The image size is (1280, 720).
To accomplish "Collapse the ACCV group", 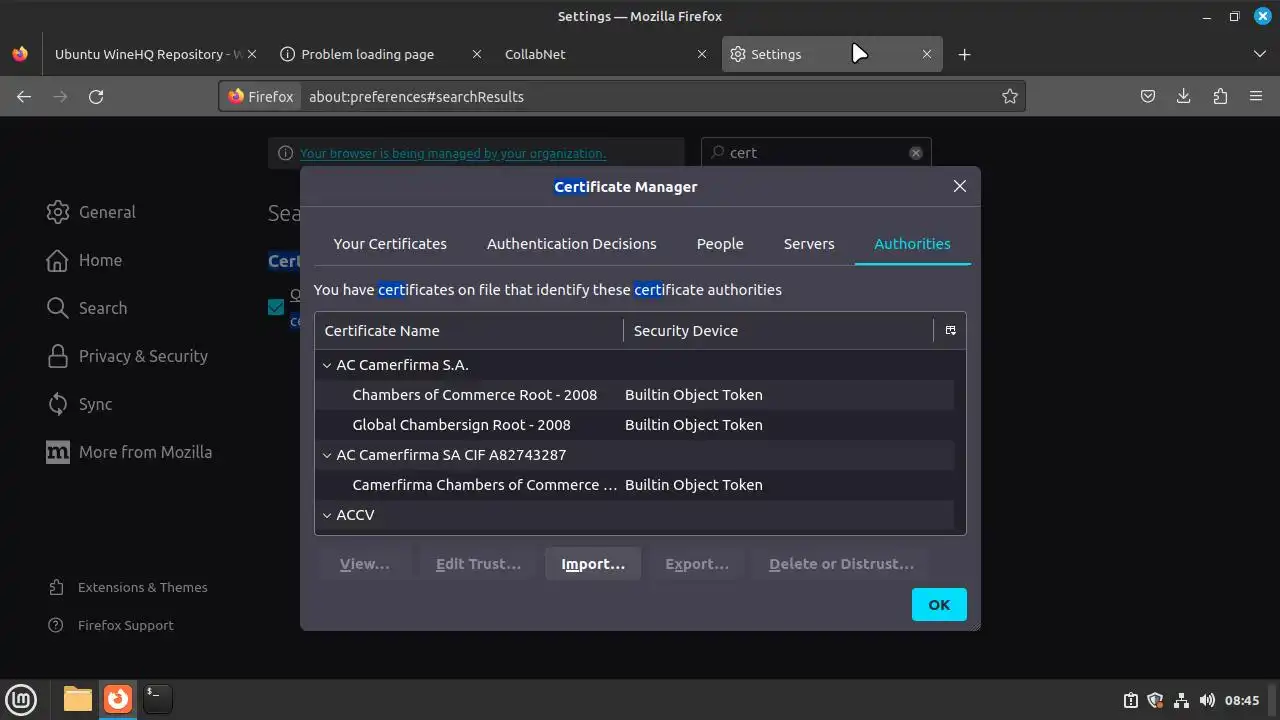I will [327, 515].
